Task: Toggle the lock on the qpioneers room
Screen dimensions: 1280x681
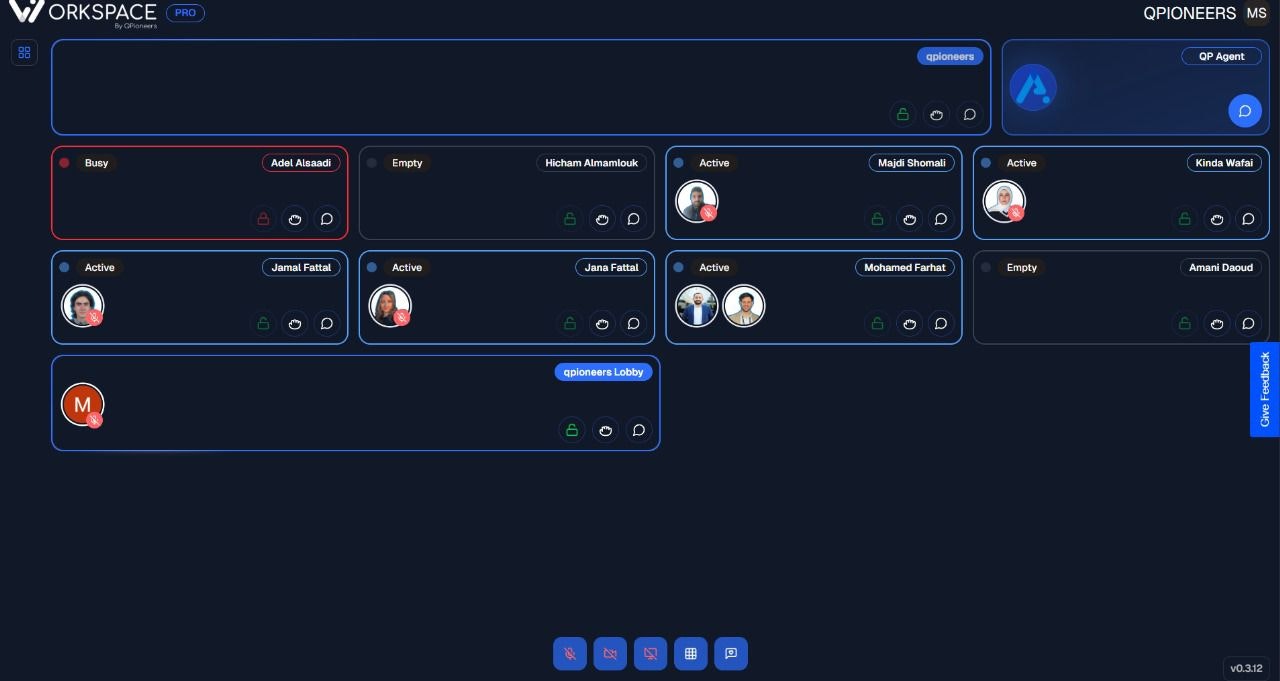Action: coord(902,114)
